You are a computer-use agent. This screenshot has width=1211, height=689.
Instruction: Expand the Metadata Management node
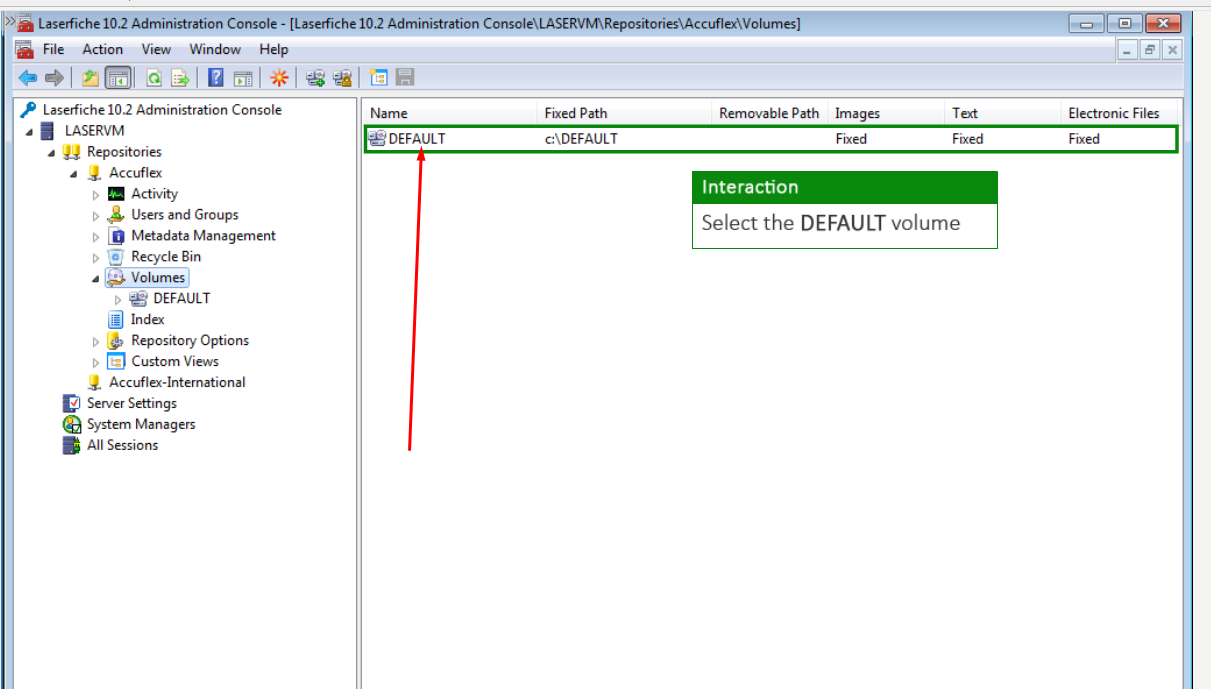click(96, 237)
